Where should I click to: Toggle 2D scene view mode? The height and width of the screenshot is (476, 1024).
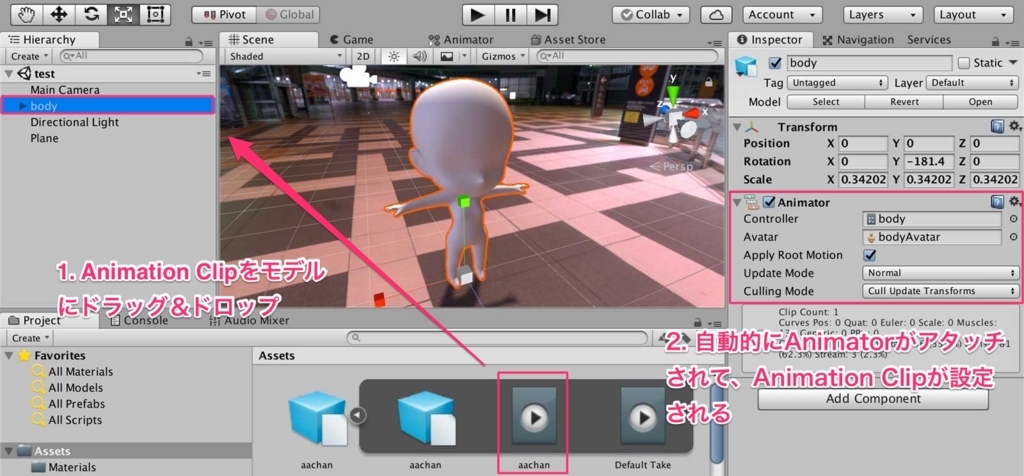point(362,56)
